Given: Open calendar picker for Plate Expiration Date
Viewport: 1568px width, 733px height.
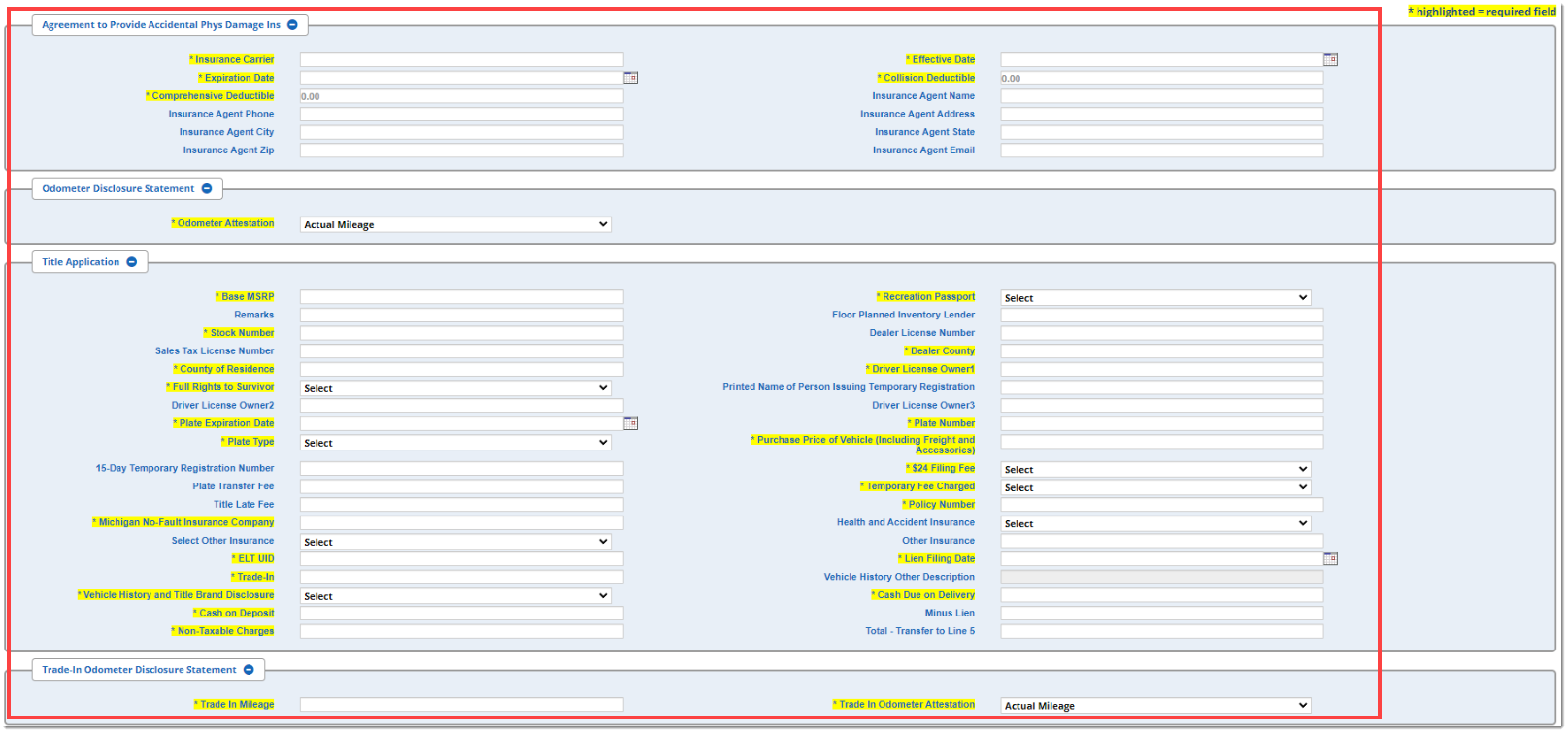Looking at the screenshot, I should coord(631,423).
